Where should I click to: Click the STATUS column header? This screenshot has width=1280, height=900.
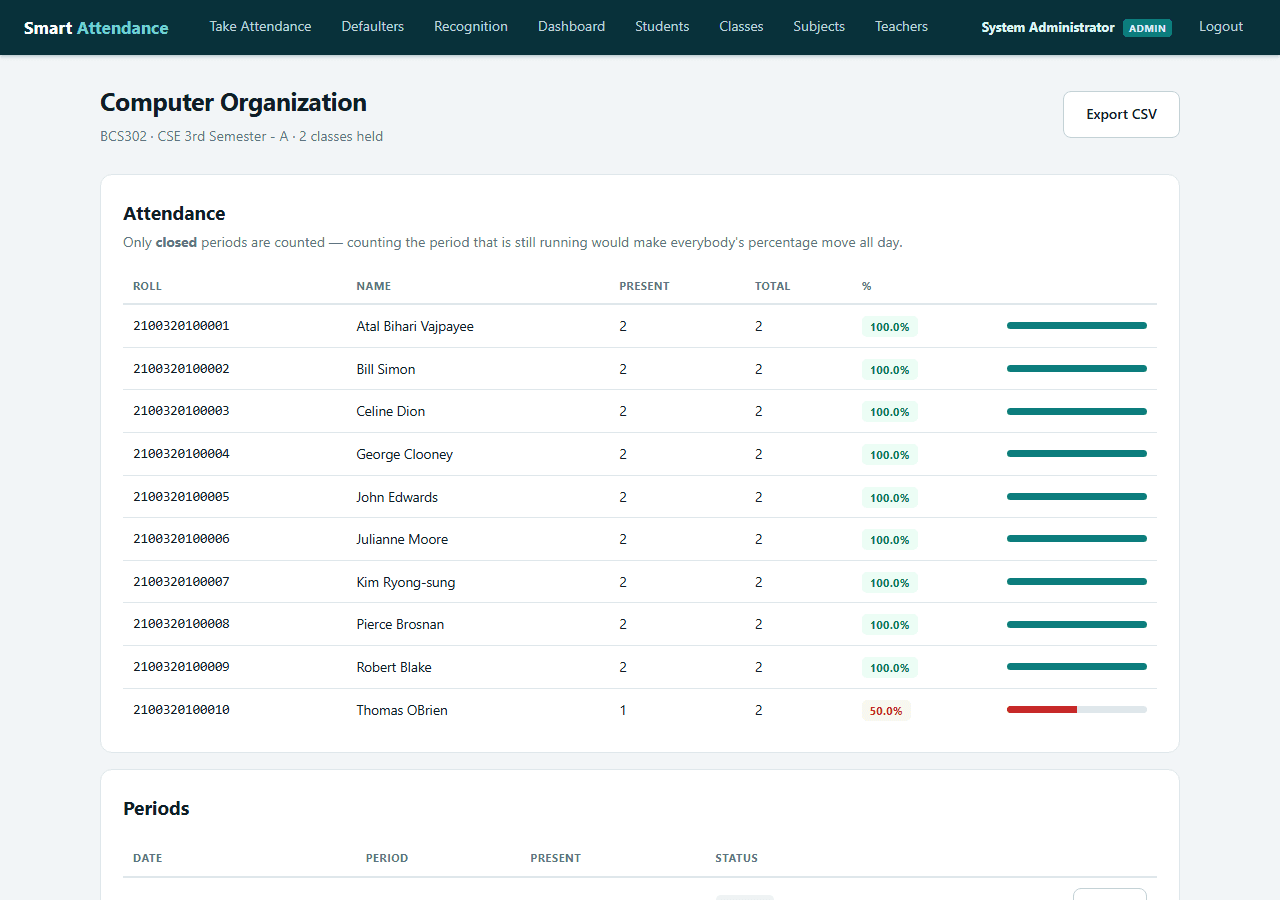(736, 858)
